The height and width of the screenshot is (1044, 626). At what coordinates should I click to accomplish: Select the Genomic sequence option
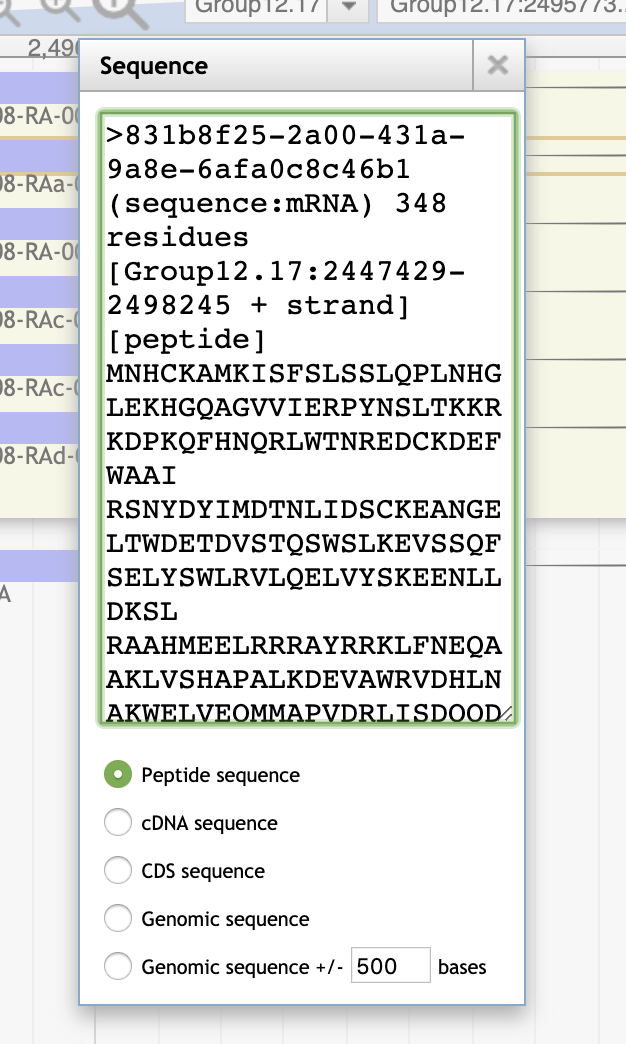[x=118, y=919]
